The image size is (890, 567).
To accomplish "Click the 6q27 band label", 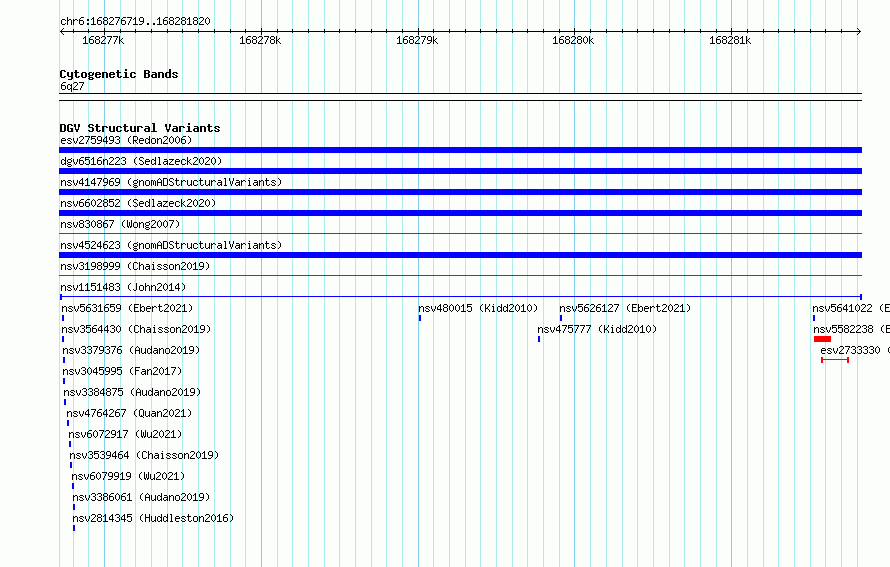I will [72, 86].
